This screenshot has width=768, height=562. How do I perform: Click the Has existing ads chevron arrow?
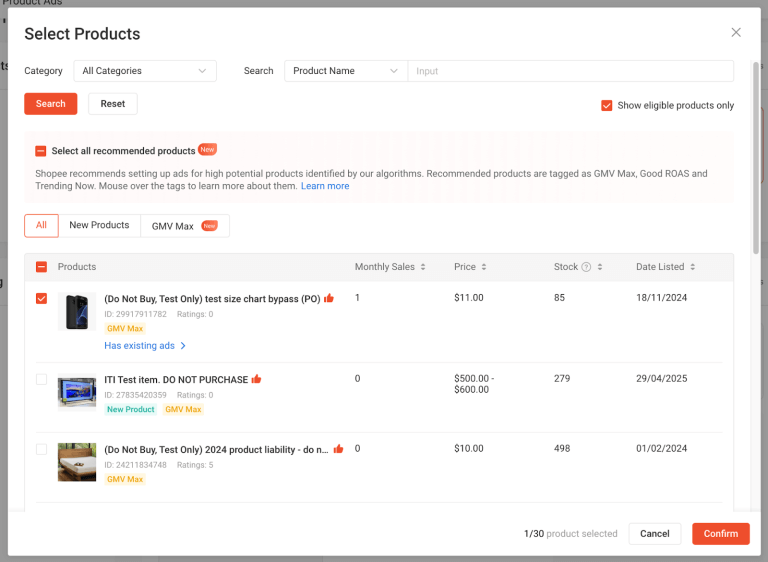[x=183, y=346]
